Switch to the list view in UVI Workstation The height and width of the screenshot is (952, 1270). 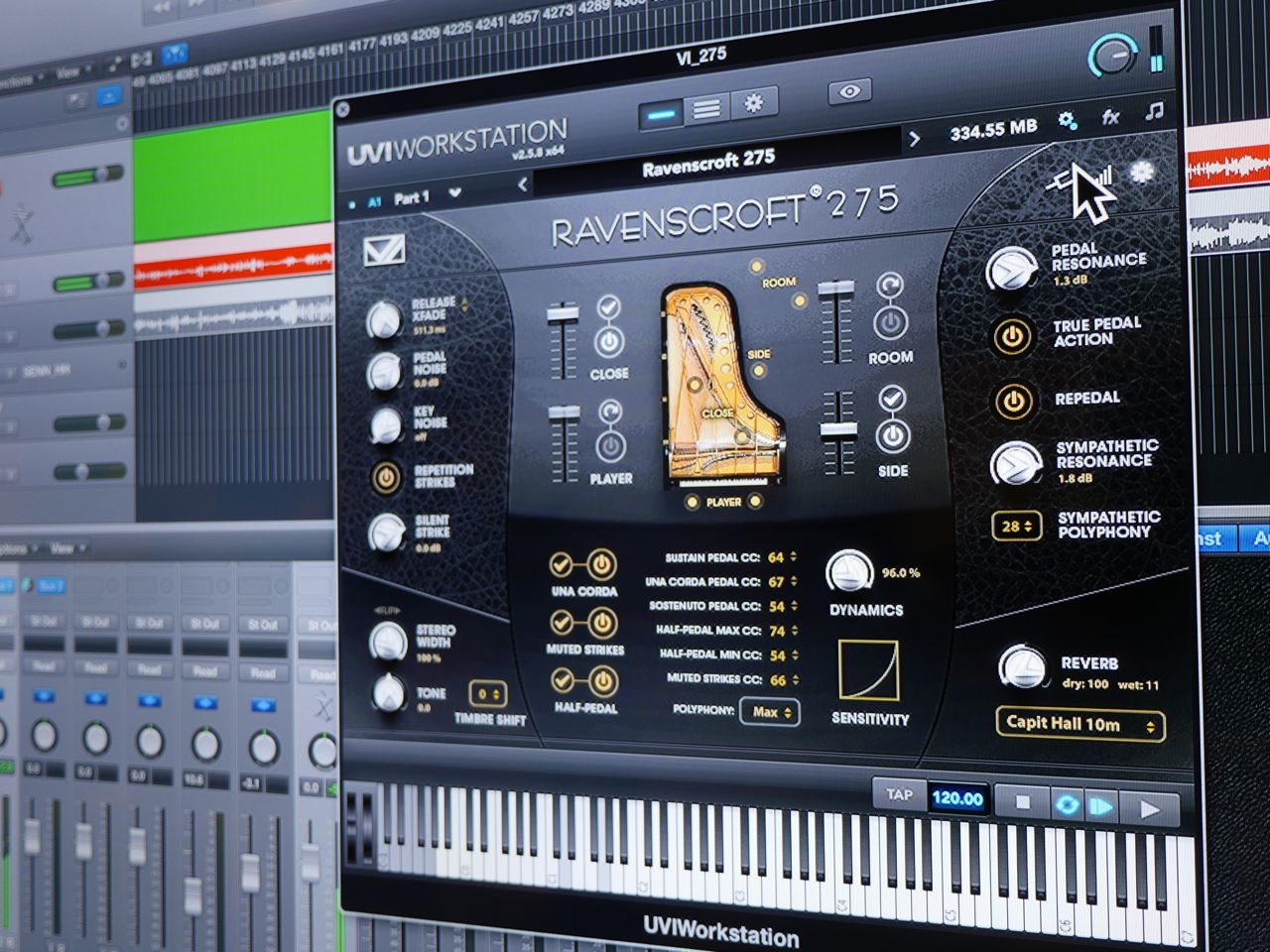click(x=706, y=108)
